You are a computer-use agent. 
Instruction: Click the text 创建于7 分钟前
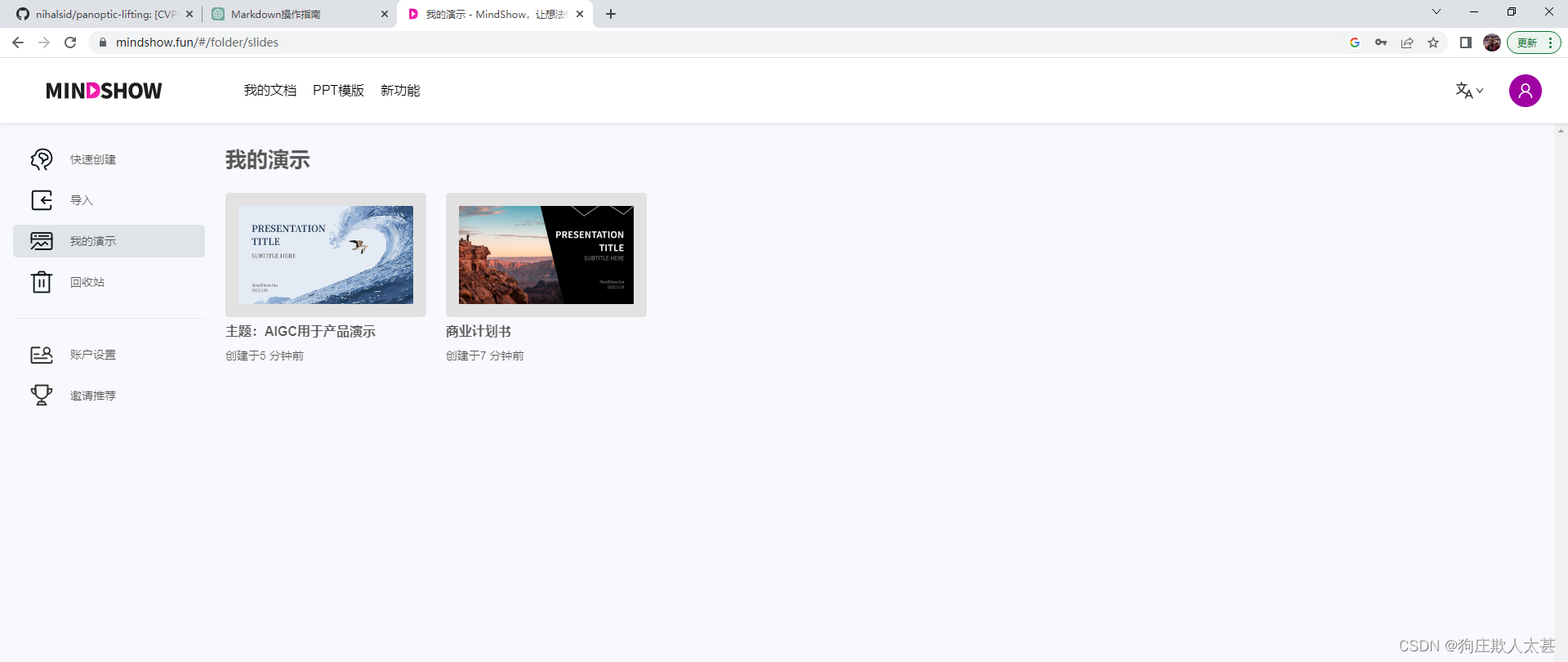coord(485,356)
